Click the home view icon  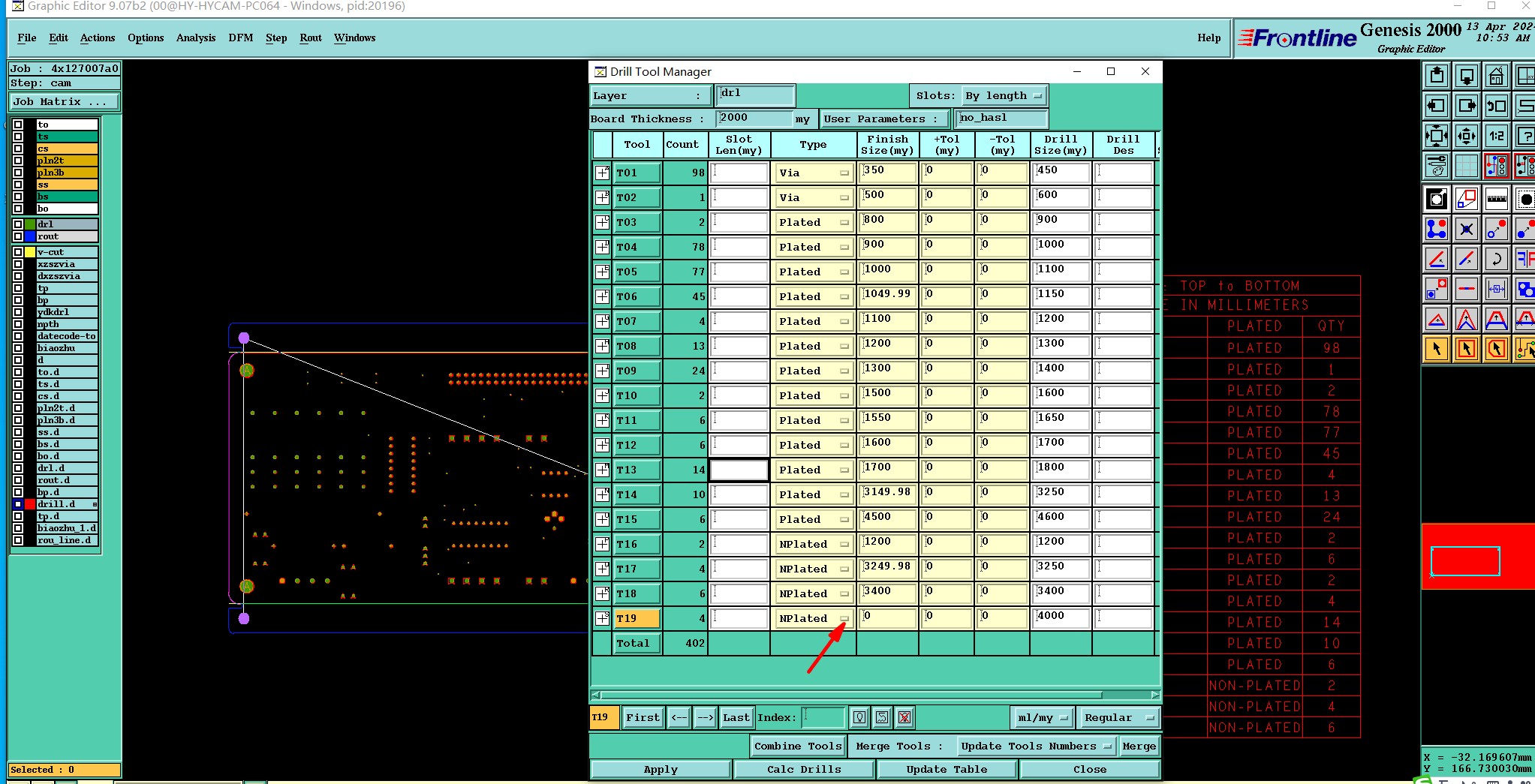click(x=1496, y=77)
